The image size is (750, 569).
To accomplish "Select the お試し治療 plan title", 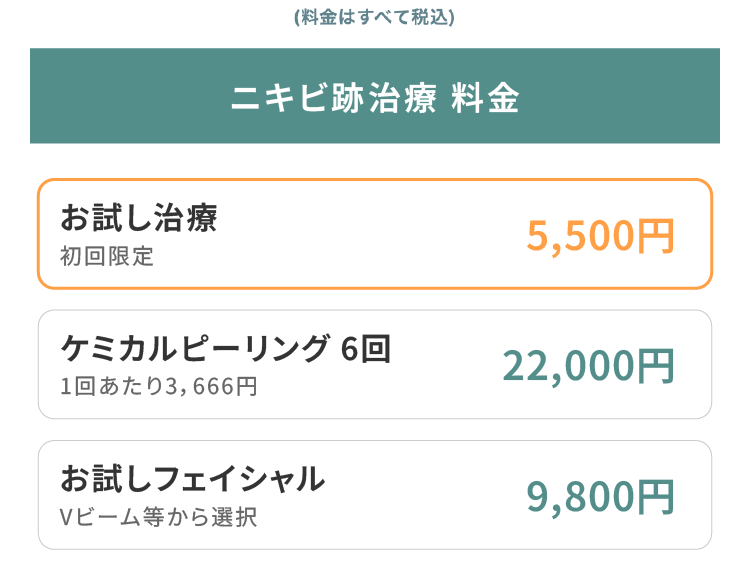I will coord(138,217).
